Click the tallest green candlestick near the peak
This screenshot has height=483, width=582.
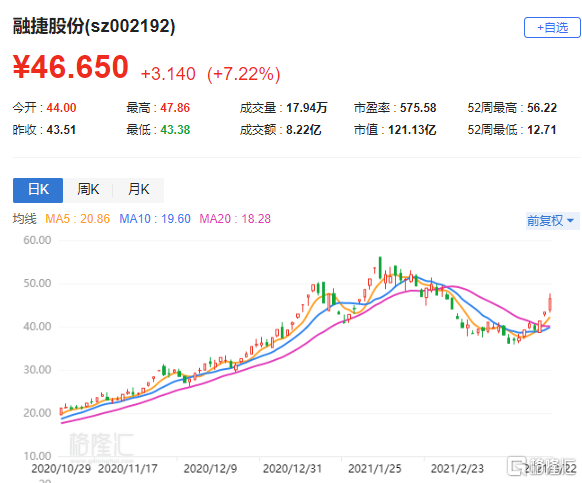[380, 267]
